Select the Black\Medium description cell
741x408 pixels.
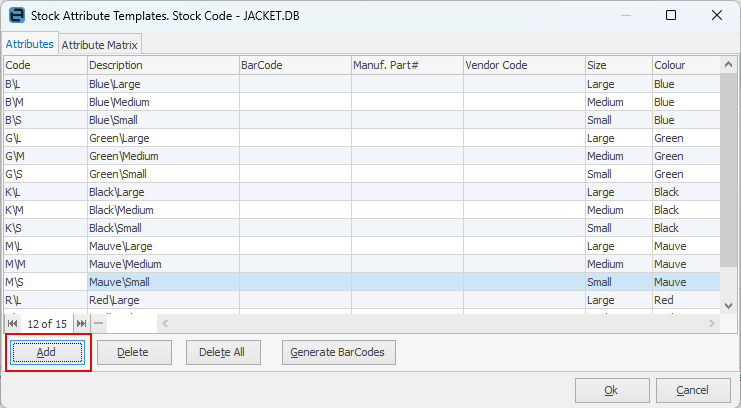(164, 210)
